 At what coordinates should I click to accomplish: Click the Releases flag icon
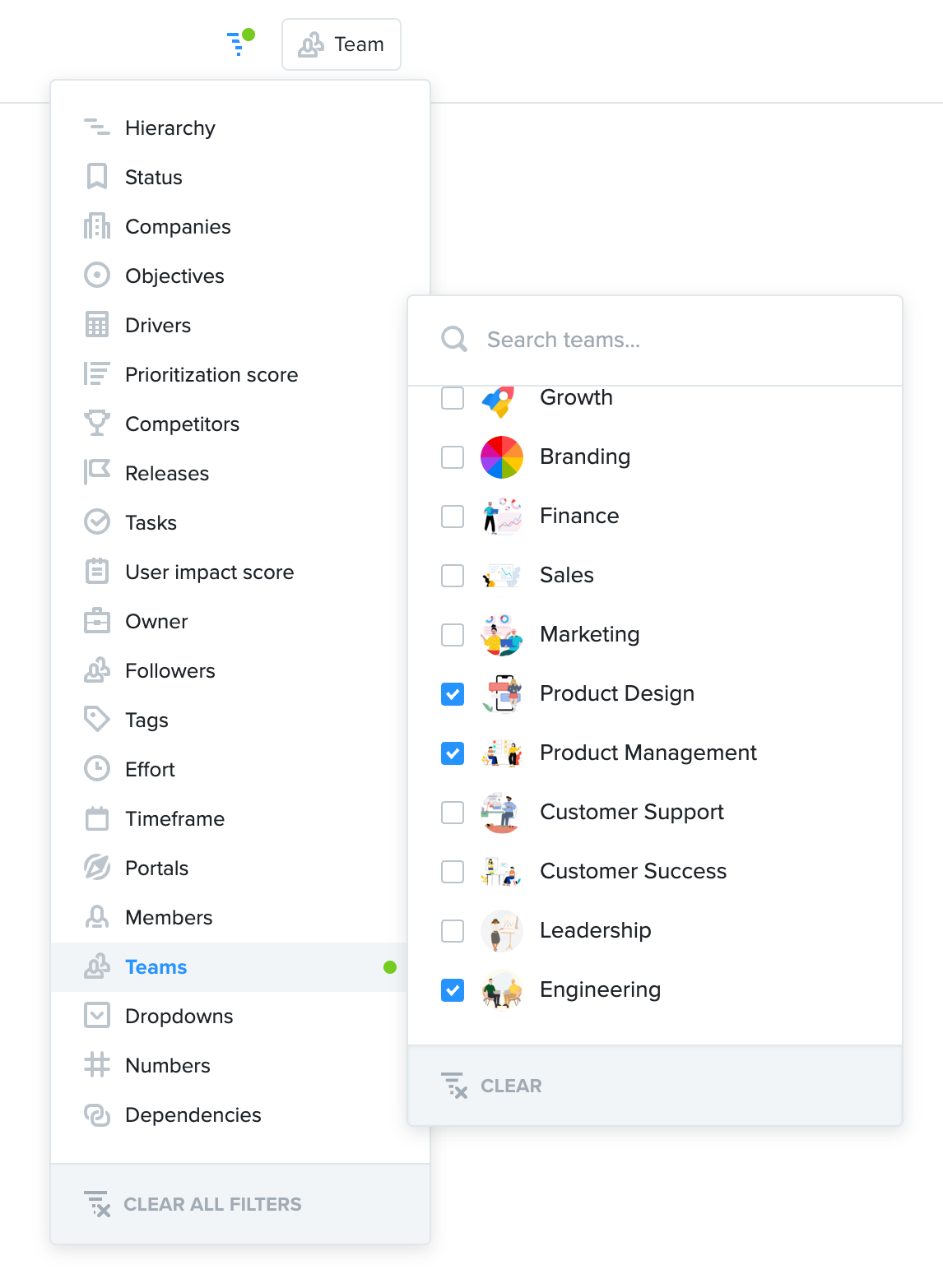click(x=97, y=473)
